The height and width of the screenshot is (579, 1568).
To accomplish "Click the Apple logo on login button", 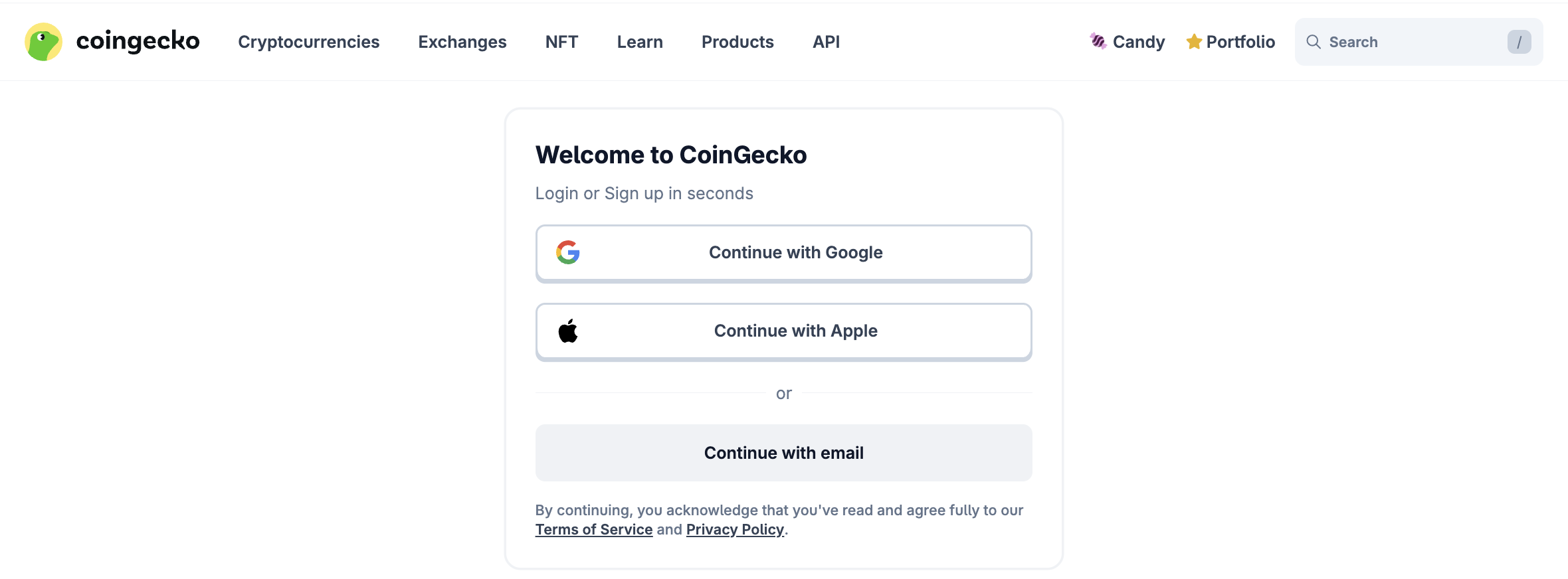I will [x=569, y=331].
